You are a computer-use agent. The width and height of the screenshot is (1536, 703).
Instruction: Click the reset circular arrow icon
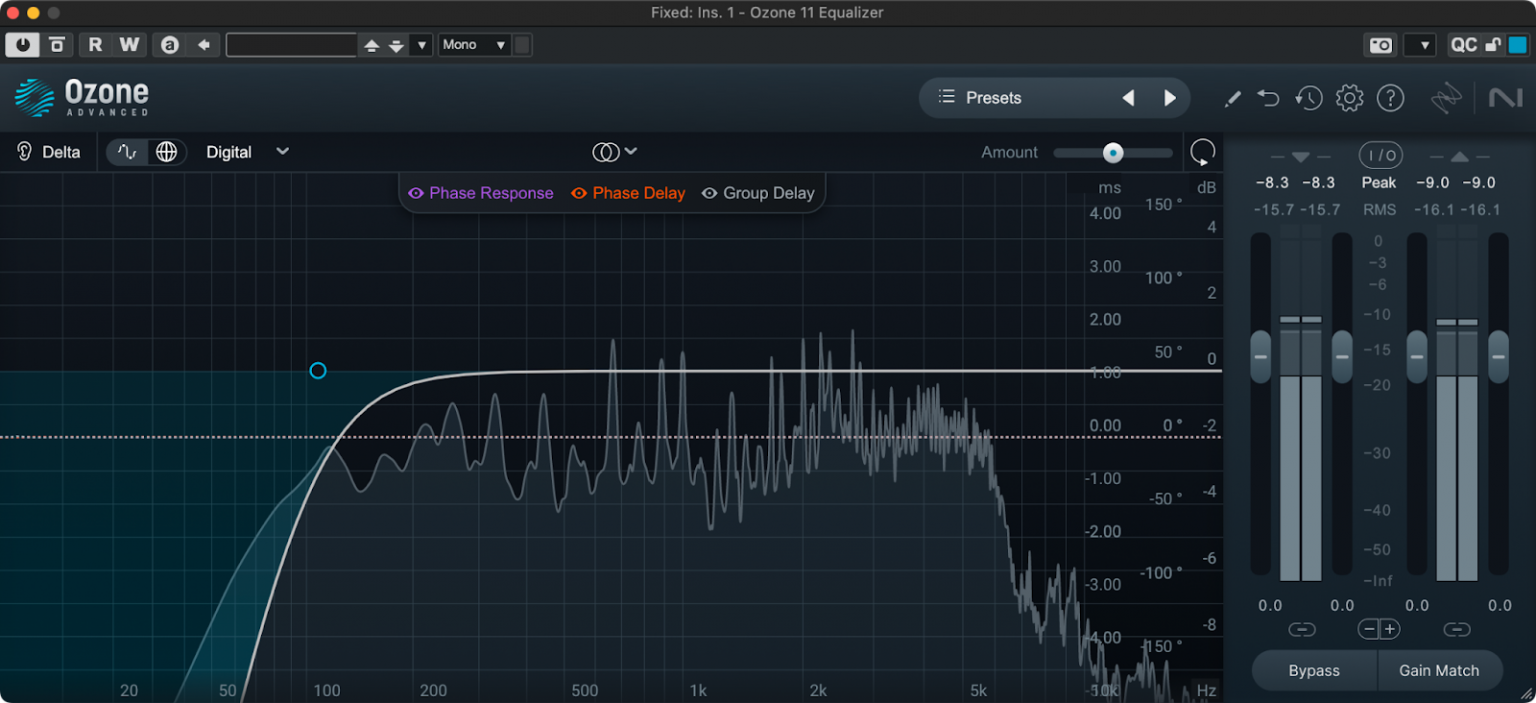point(1202,153)
